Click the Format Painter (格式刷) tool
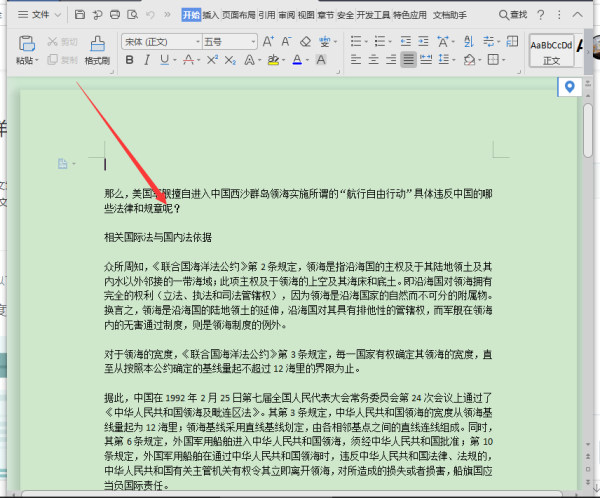 [97, 49]
